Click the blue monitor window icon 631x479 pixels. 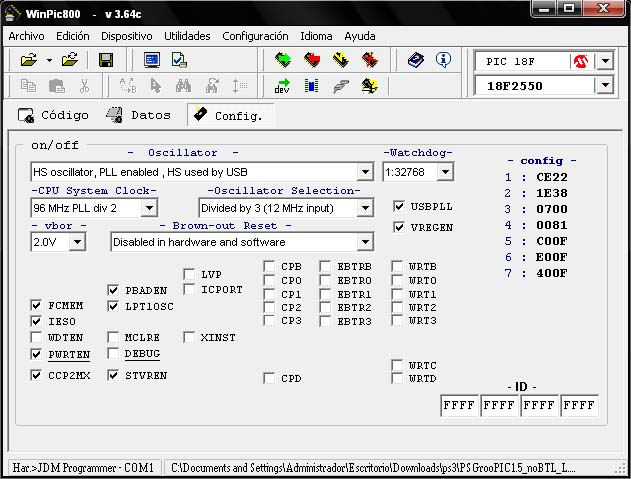pyautogui.click(x=152, y=60)
